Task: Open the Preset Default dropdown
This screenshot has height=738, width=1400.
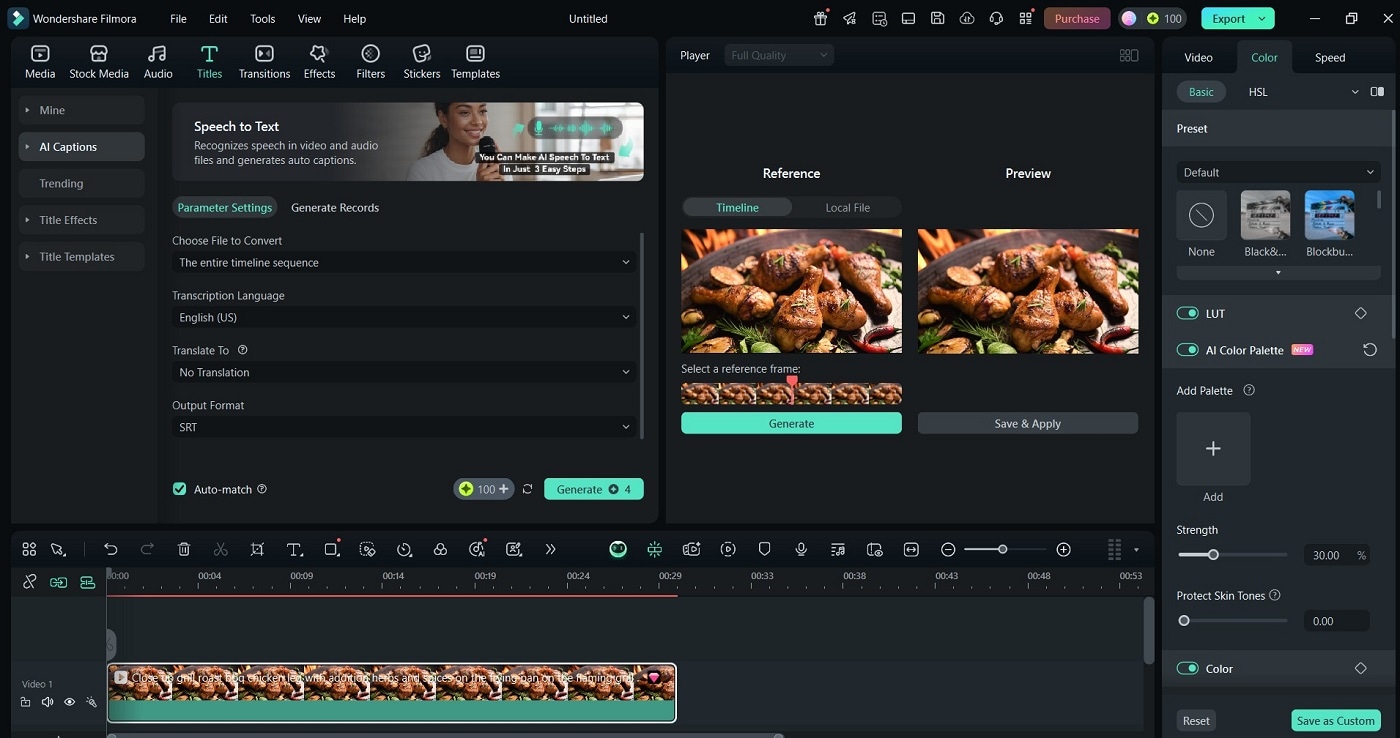Action: (x=1278, y=172)
